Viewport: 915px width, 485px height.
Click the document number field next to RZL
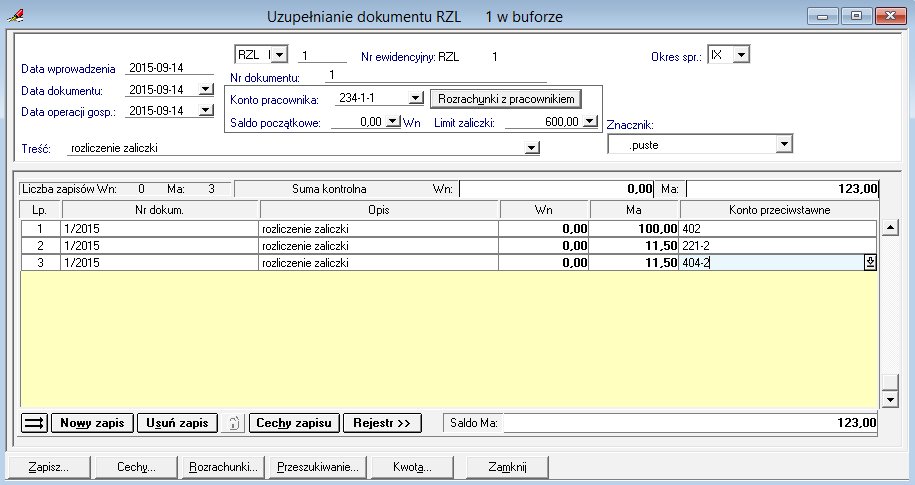(322, 56)
